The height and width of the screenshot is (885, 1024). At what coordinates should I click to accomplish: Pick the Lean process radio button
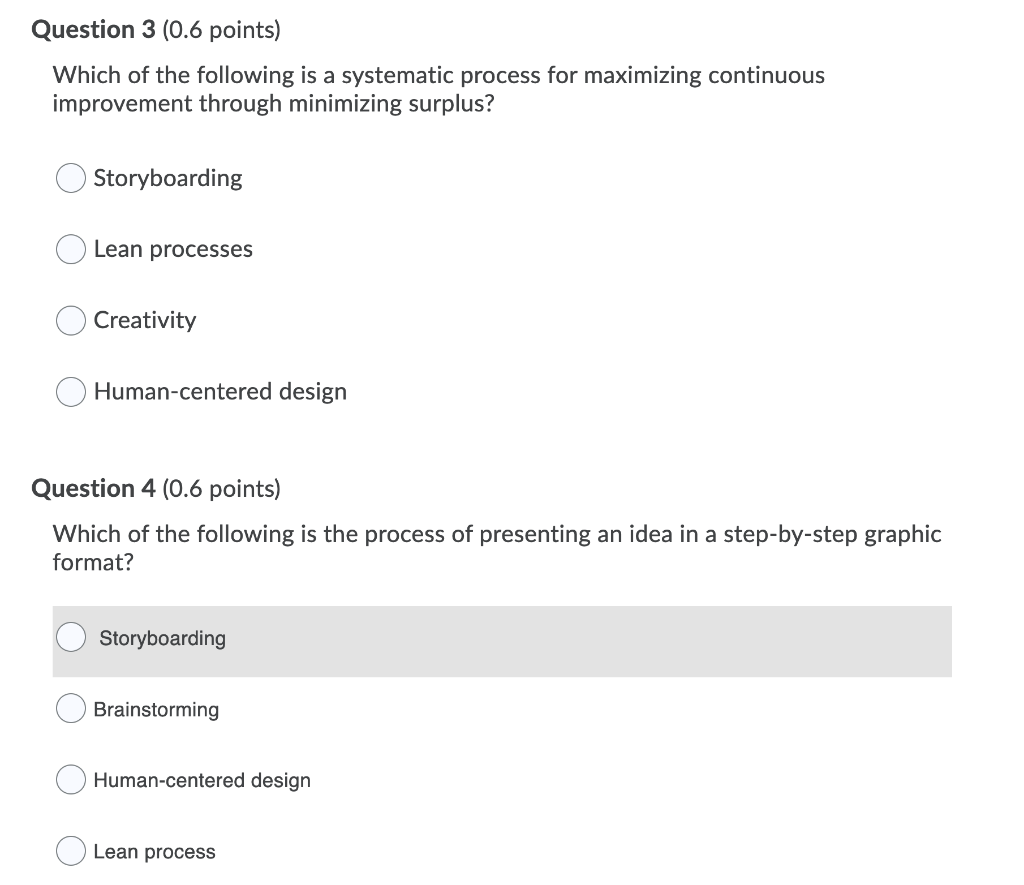click(71, 851)
